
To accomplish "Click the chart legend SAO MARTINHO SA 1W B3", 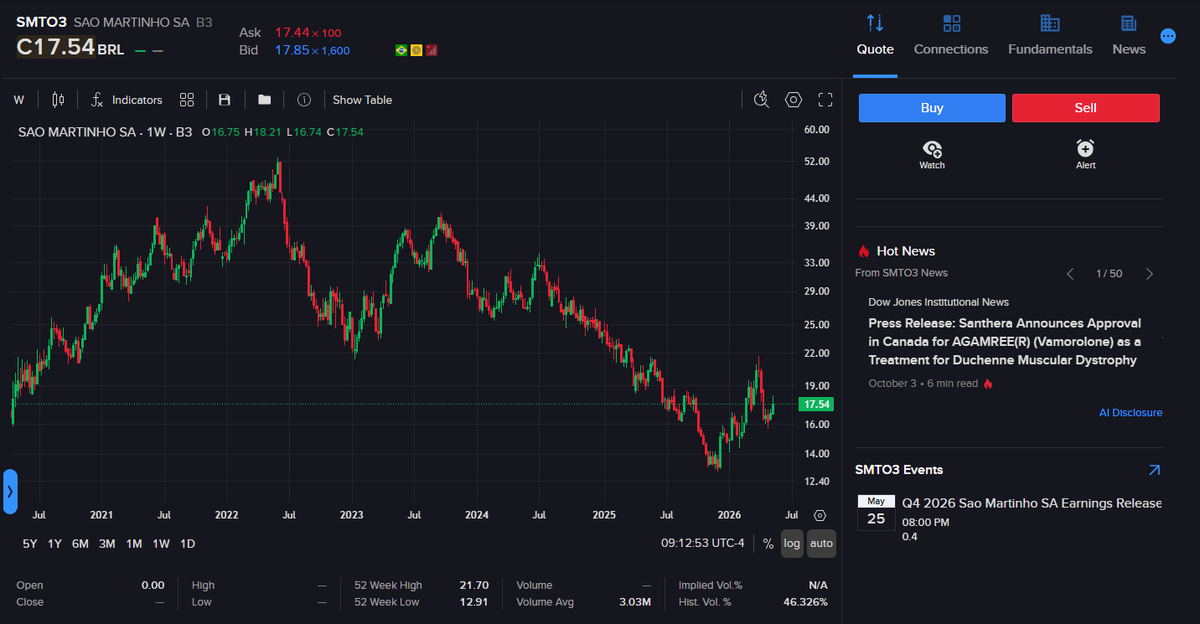I will point(105,132).
